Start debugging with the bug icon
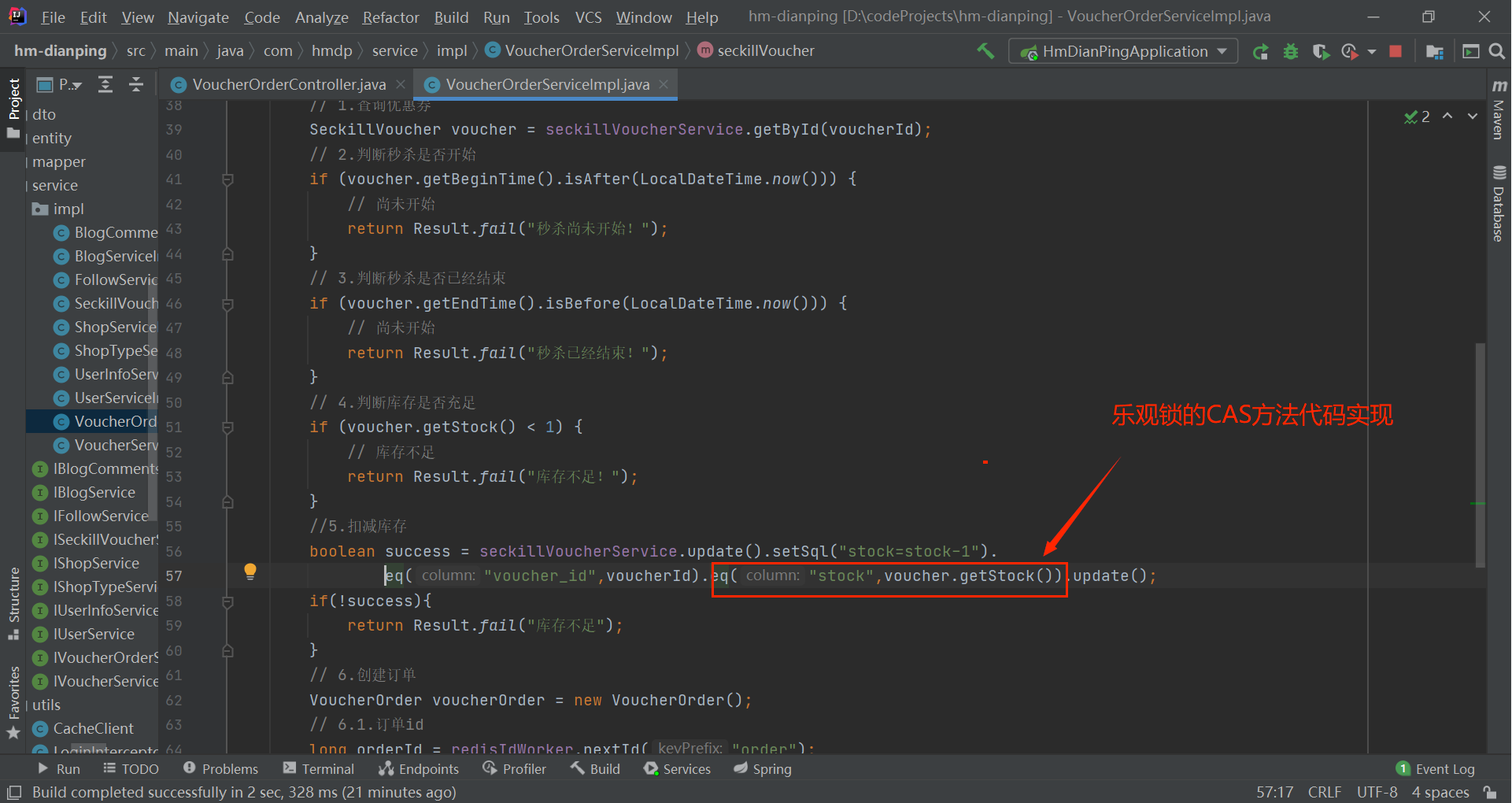The height and width of the screenshot is (803, 1512). click(1291, 51)
